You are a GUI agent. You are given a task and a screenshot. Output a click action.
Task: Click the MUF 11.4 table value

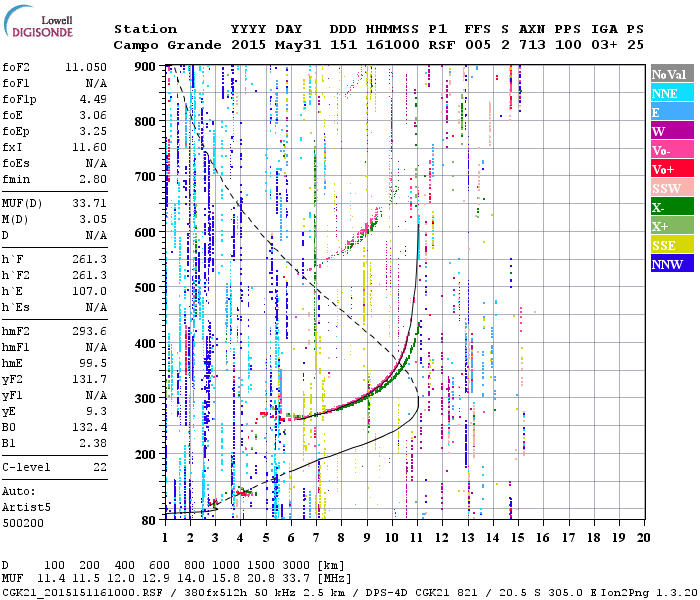coord(51,579)
